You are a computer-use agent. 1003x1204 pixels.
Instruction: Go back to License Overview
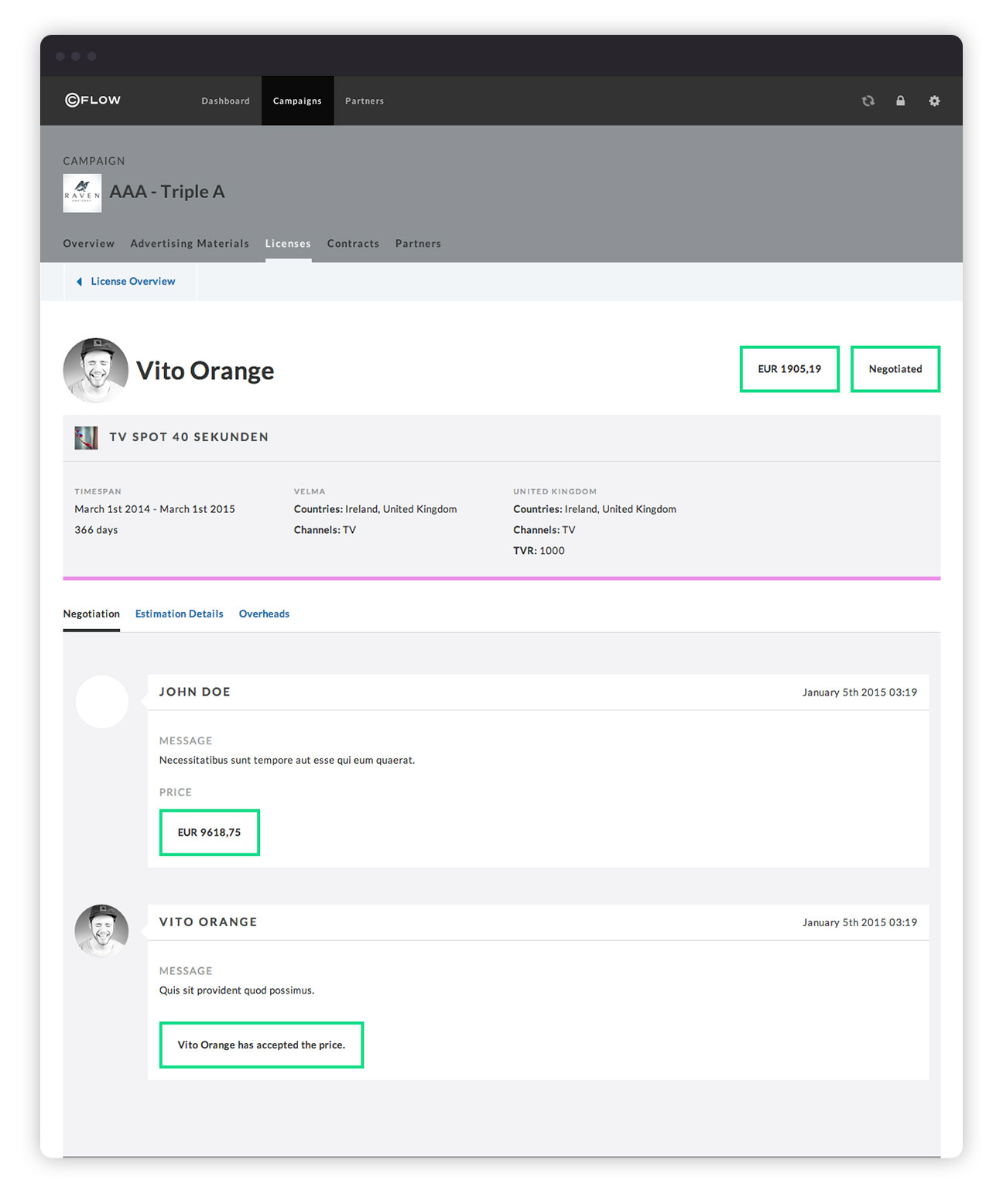coord(132,282)
